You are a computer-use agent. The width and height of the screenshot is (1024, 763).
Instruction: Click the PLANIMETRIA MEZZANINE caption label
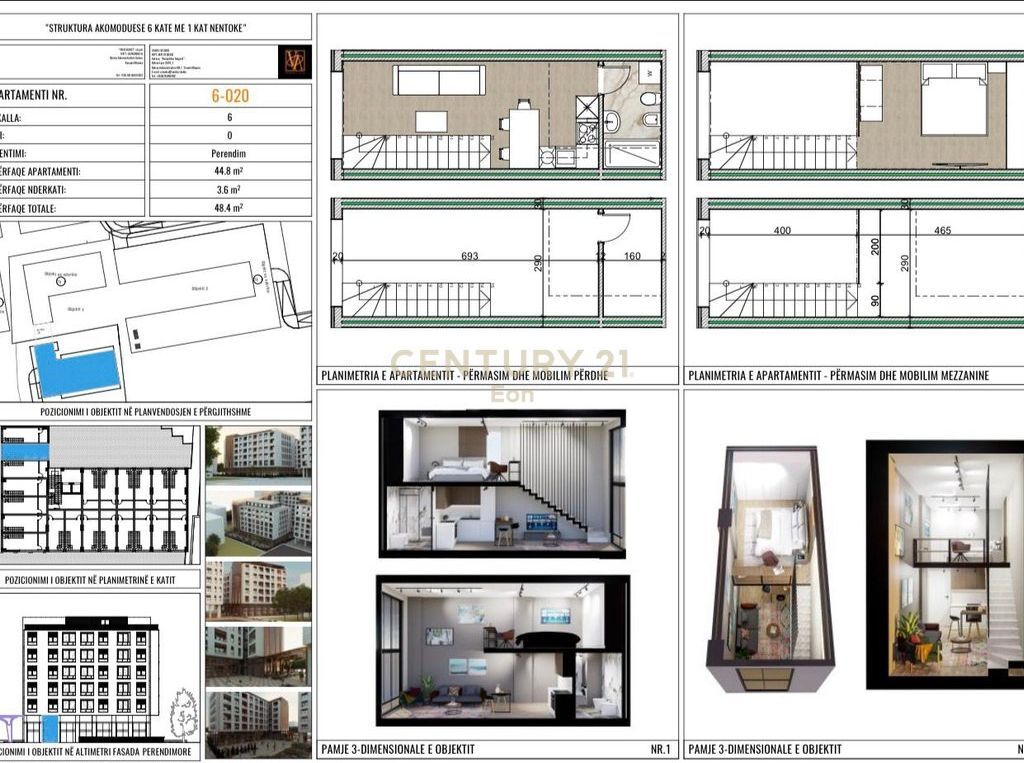click(839, 376)
